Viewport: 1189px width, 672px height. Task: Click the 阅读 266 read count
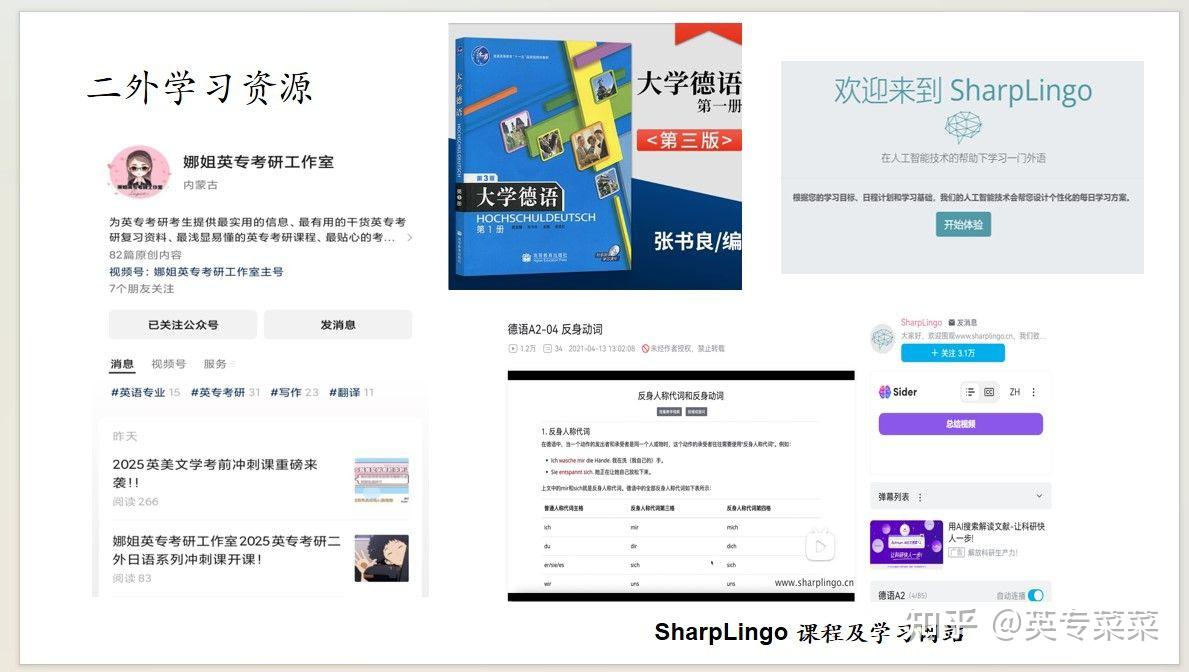pos(135,501)
